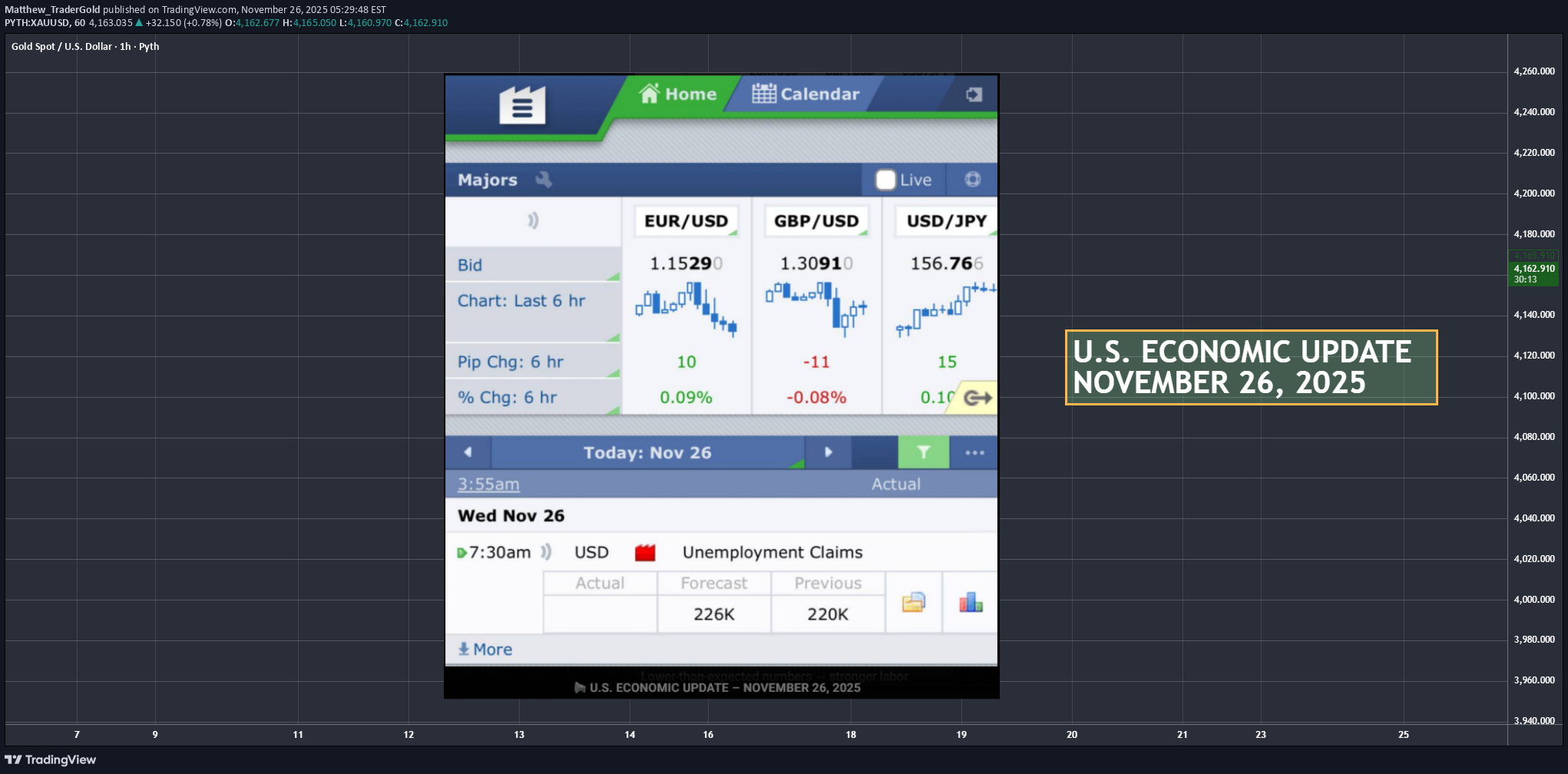Click the exit arrow icon in the top-right corner

(974, 94)
